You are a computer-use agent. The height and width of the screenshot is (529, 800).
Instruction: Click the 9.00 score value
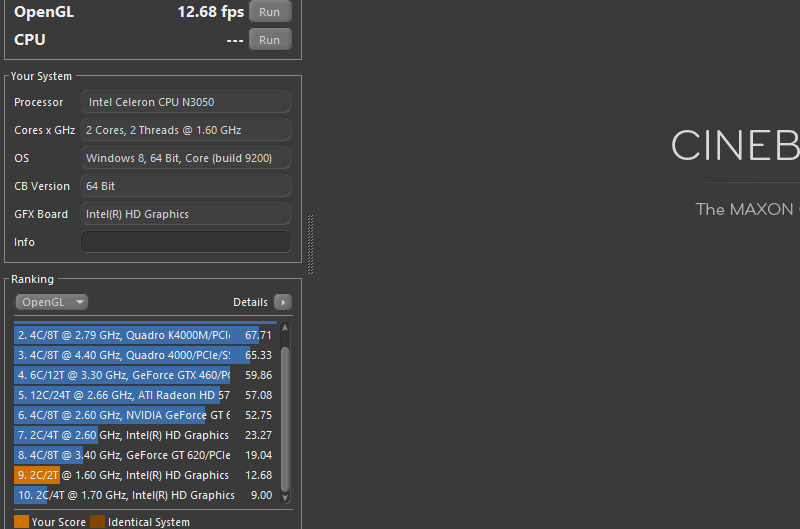click(261, 495)
